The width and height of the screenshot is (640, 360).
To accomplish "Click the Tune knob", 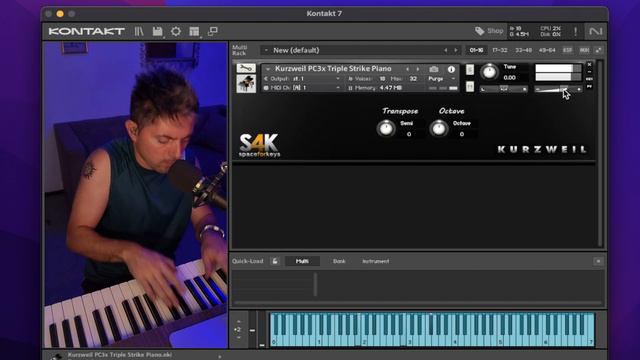I will [489, 72].
